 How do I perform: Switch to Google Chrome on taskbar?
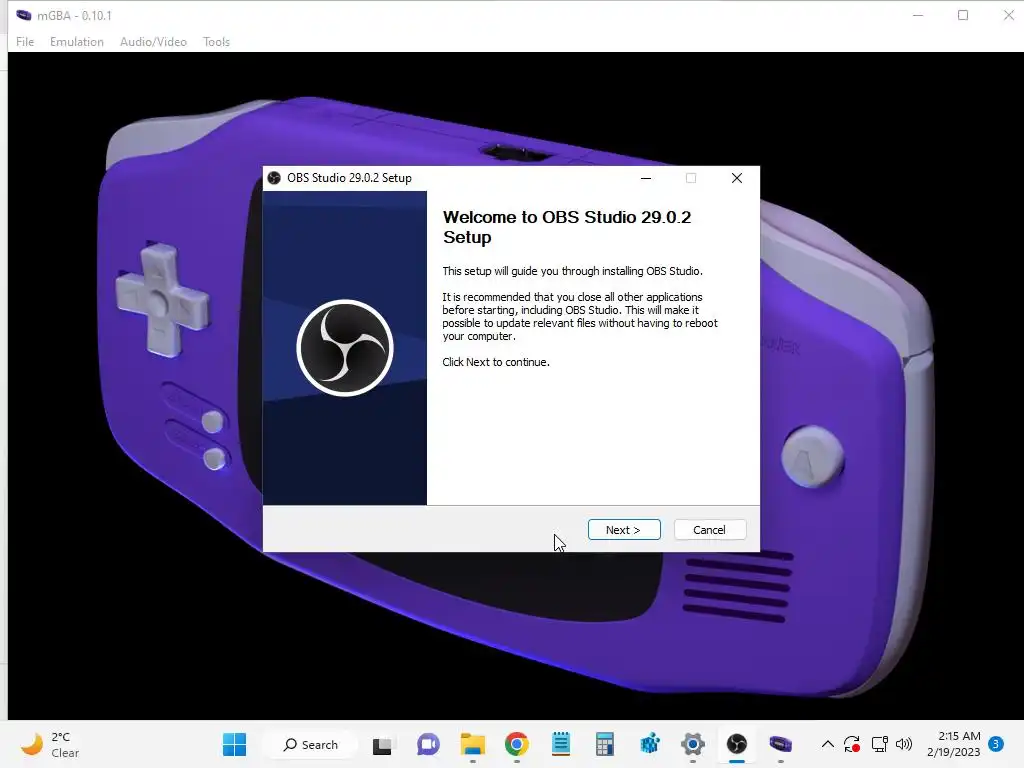click(x=517, y=744)
